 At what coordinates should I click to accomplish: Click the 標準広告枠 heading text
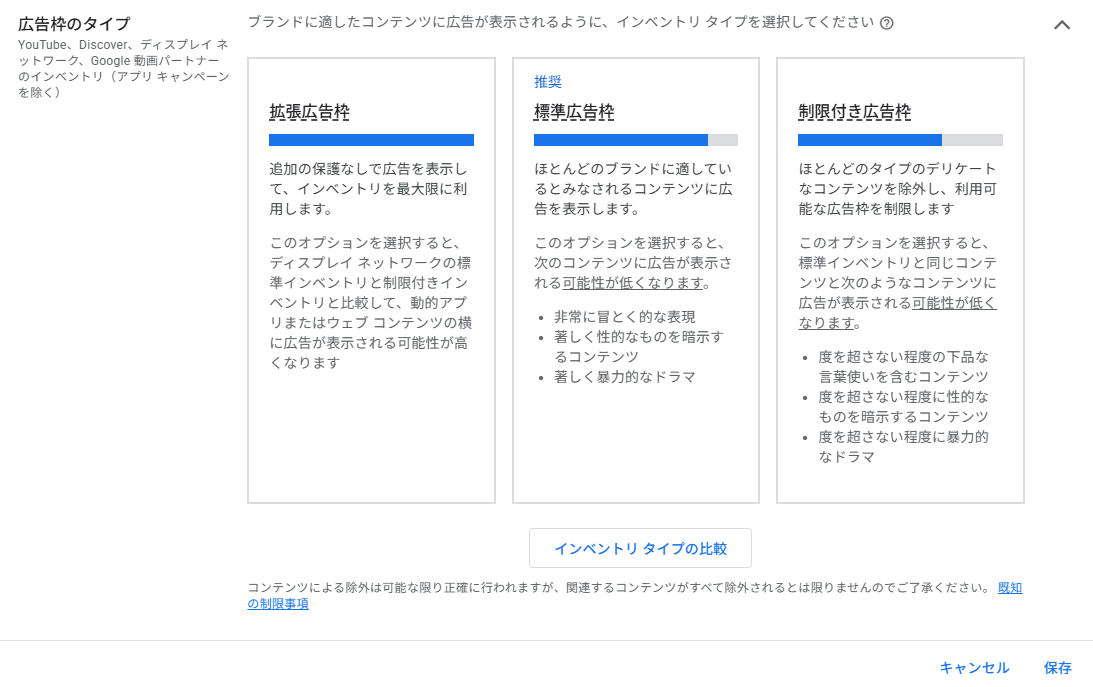click(x=574, y=112)
